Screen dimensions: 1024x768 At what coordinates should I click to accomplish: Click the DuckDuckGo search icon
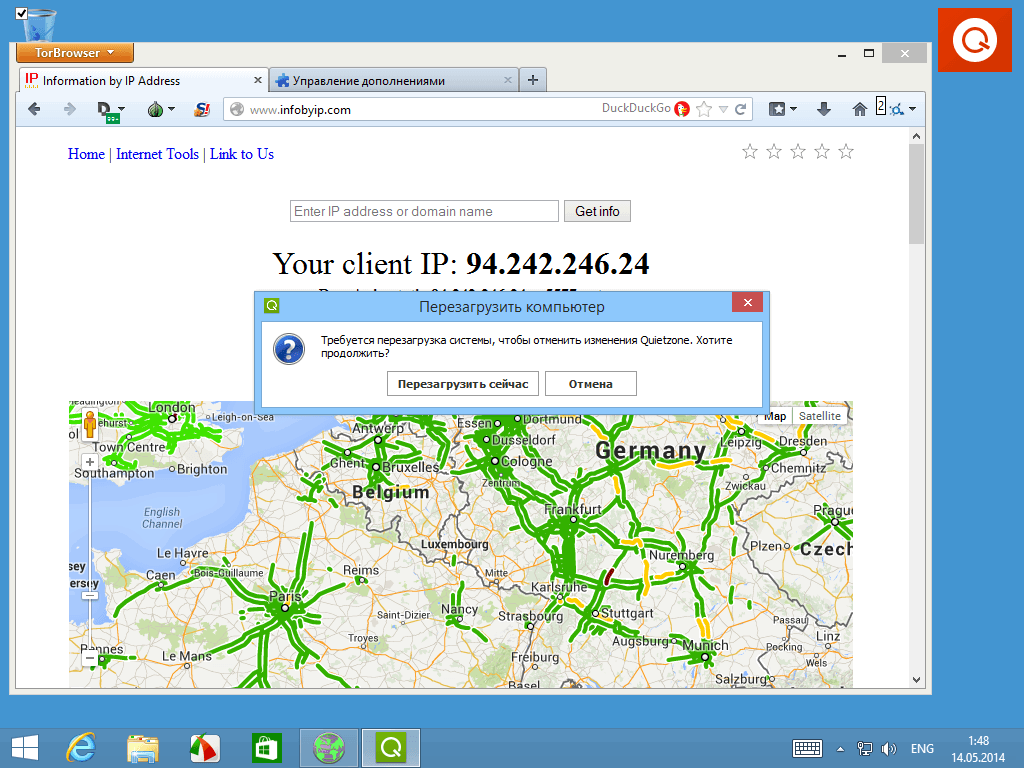click(682, 109)
